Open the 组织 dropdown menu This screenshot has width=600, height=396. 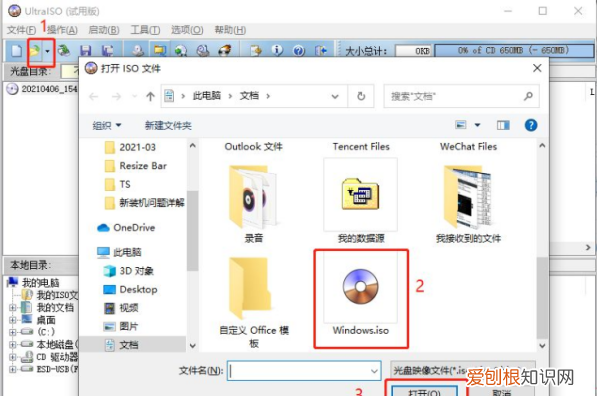(x=107, y=125)
